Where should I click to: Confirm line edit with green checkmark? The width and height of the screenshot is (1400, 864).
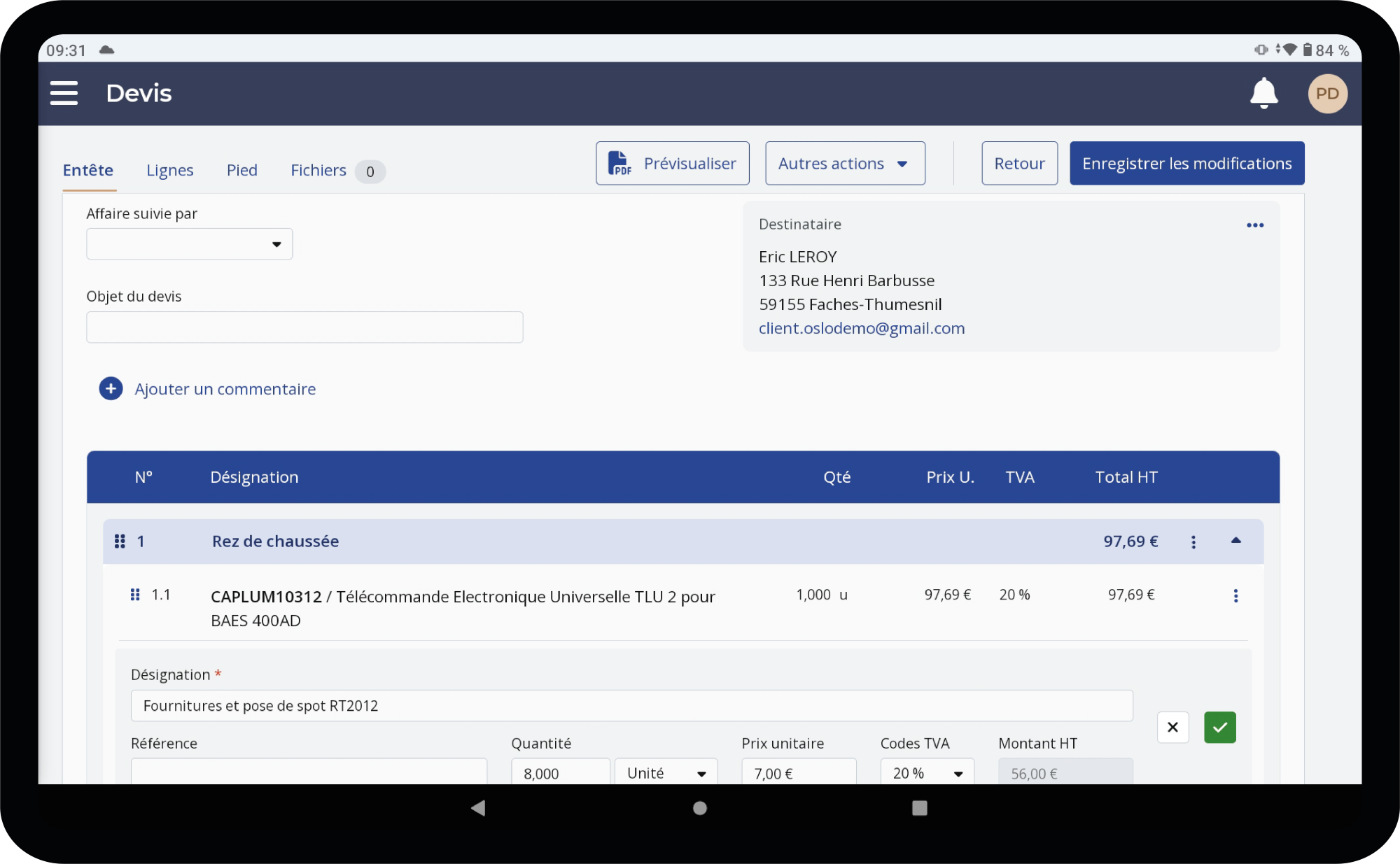point(1219,728)
